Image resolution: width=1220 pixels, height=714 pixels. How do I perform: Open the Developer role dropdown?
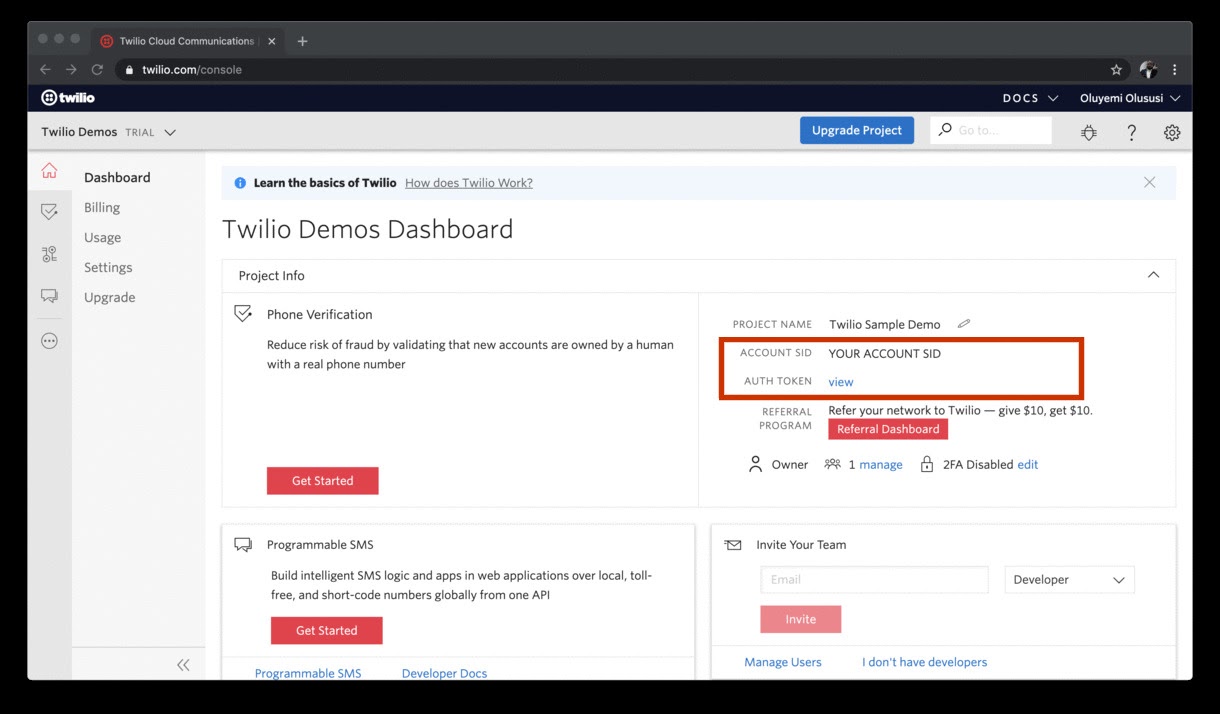pos(1069,580)
